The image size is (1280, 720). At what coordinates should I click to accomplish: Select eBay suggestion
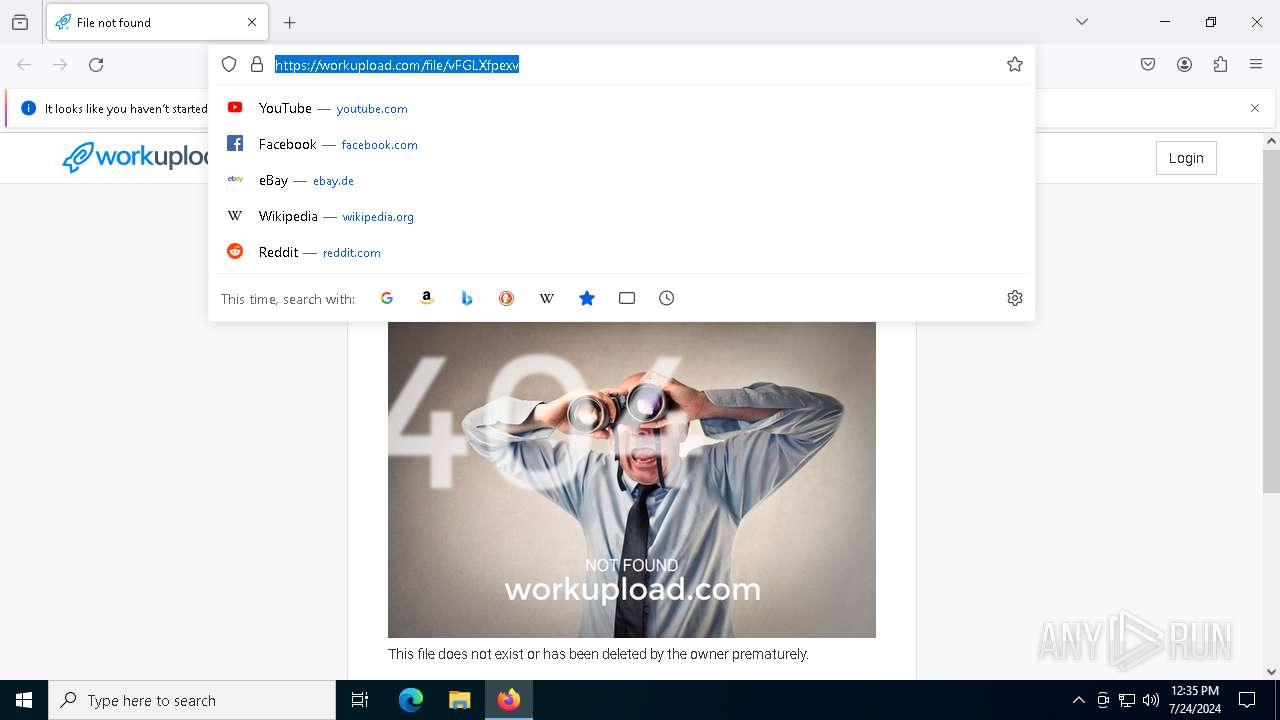coord(621,180)
